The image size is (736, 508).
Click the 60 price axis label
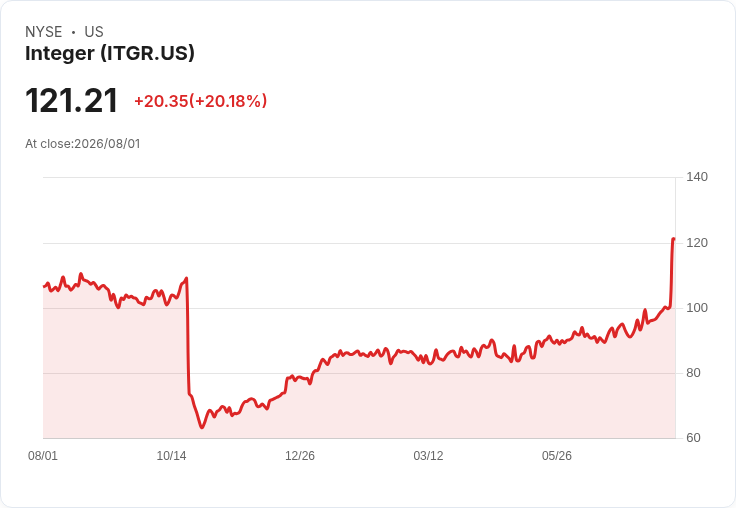point(693,438)
